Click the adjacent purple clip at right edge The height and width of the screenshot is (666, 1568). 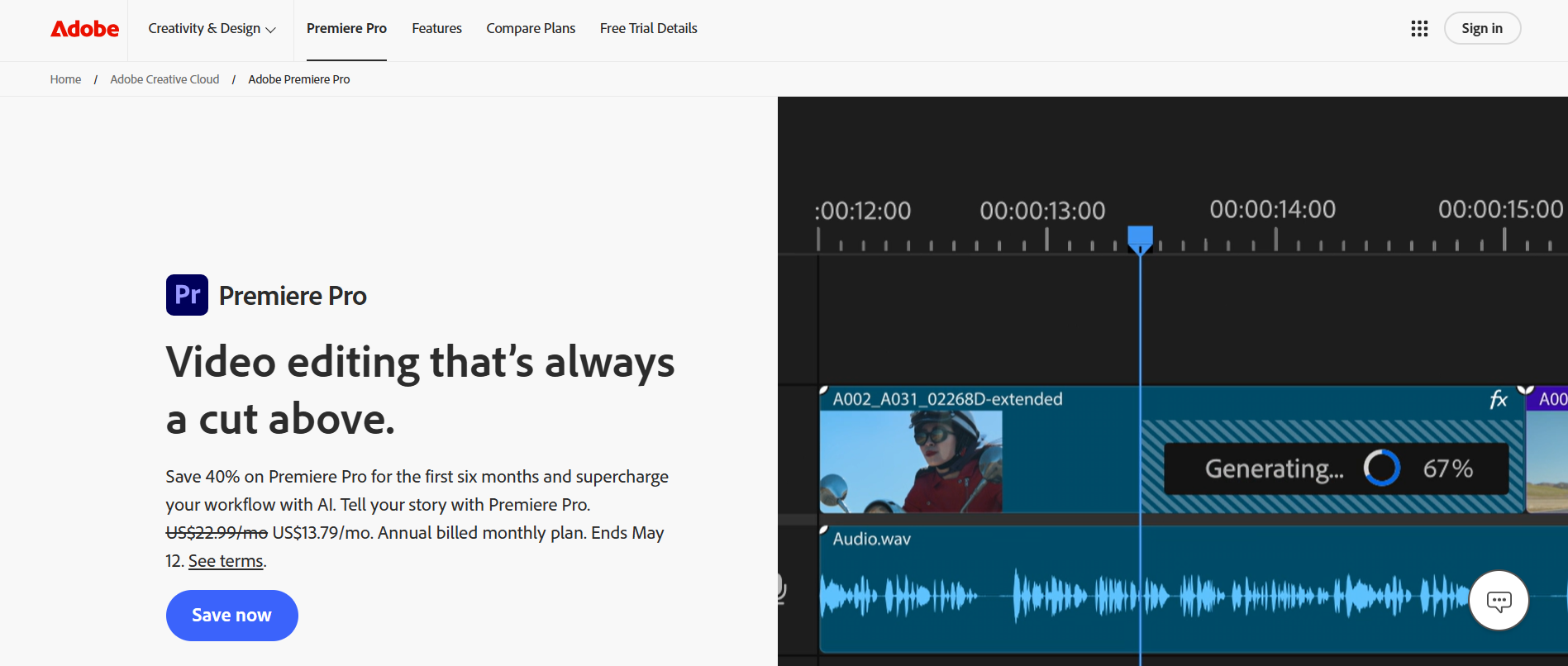pos(1547,450)
